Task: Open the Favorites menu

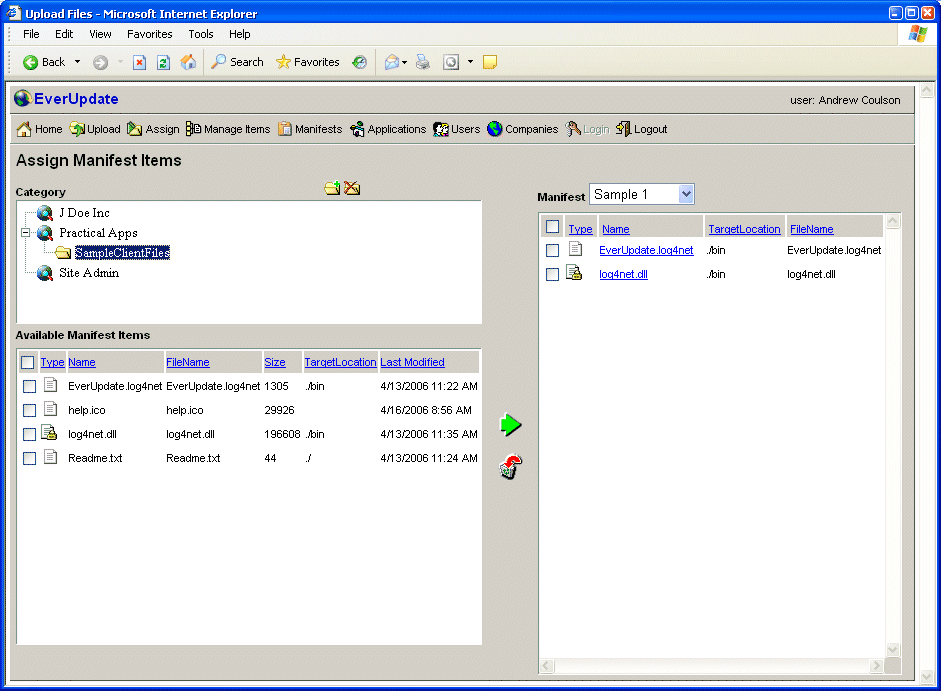Action: pos(149,34)
